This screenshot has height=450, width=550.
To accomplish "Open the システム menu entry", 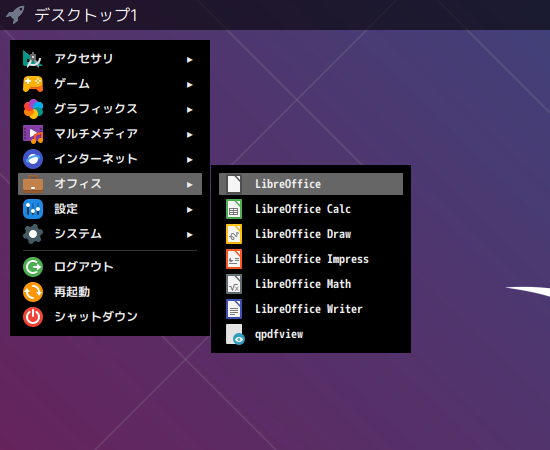I will coord(110,234).
